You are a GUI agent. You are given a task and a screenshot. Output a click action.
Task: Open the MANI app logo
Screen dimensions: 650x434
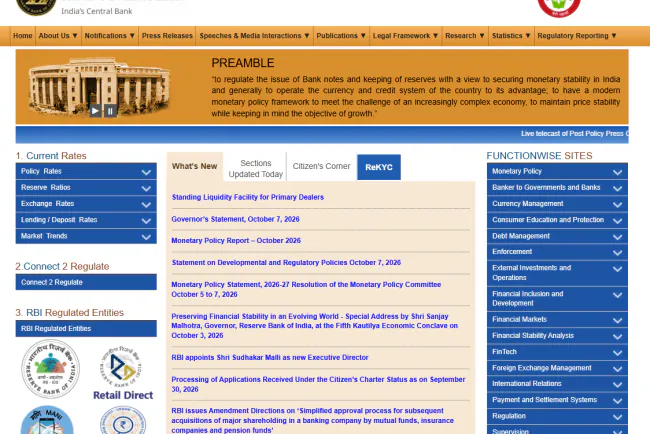click(47, 420)
